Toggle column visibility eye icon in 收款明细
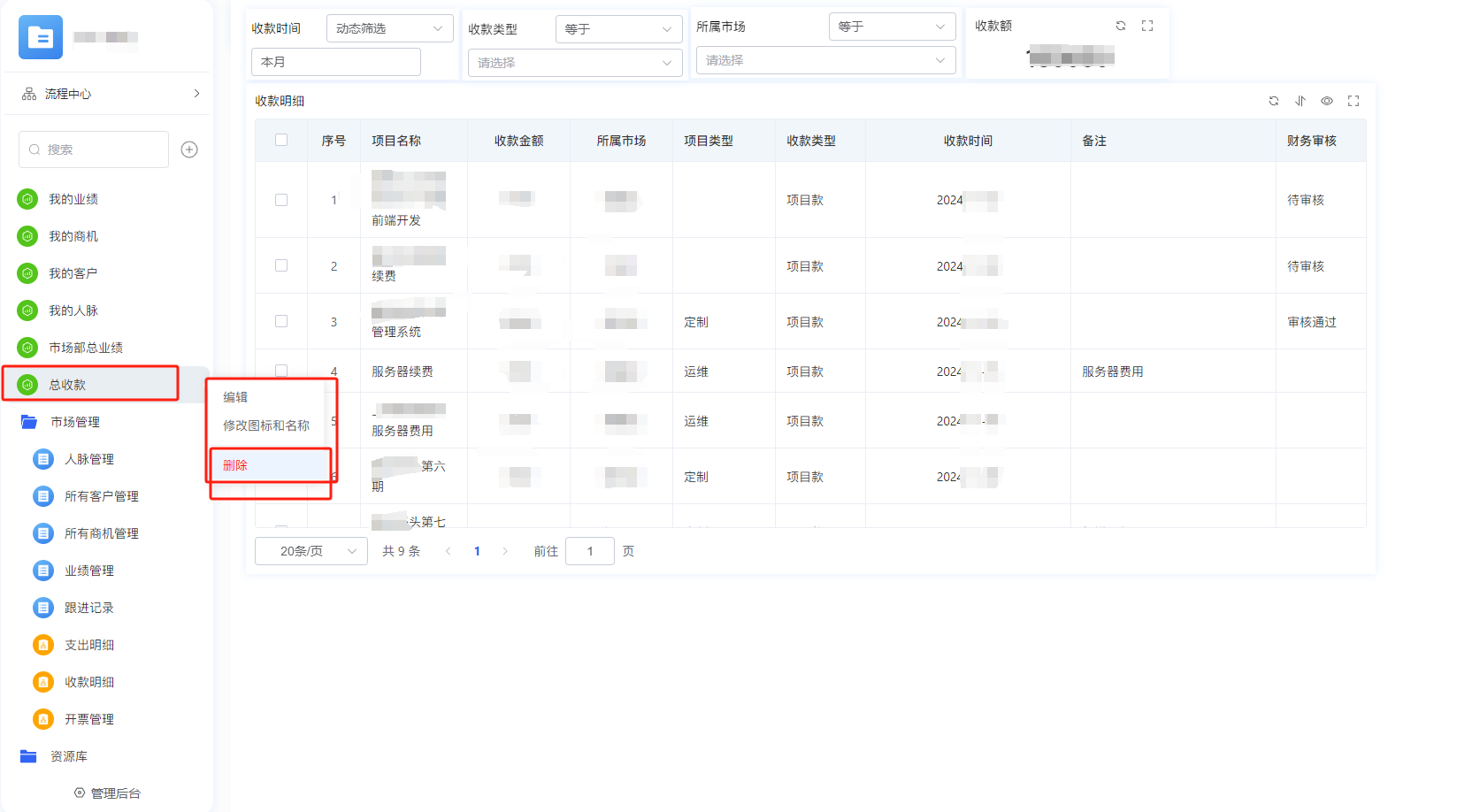The width and height of the screenshot is (1457, 812). tap(1327, 101)
